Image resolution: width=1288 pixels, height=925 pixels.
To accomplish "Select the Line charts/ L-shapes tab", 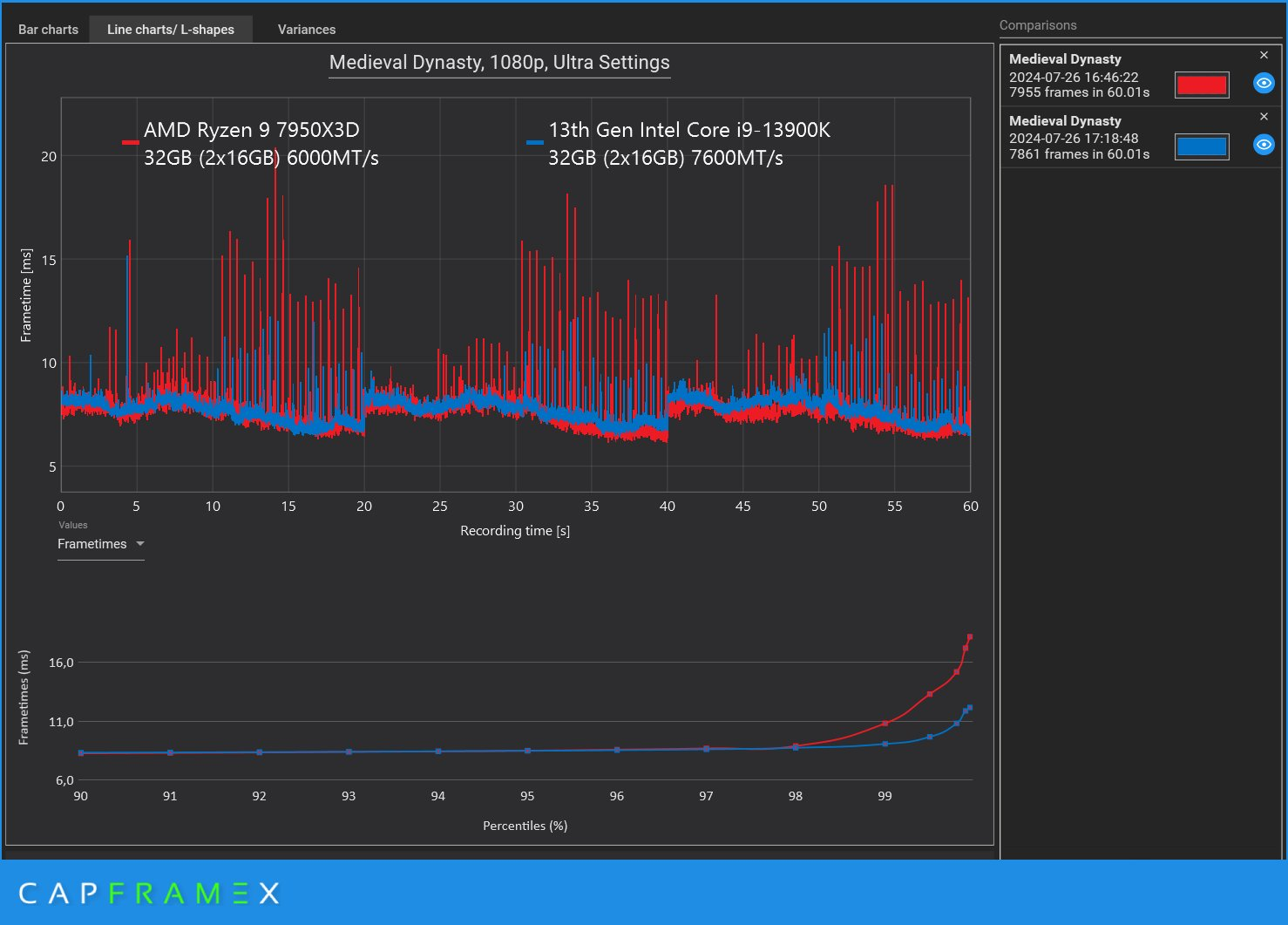I will (171, 30).
